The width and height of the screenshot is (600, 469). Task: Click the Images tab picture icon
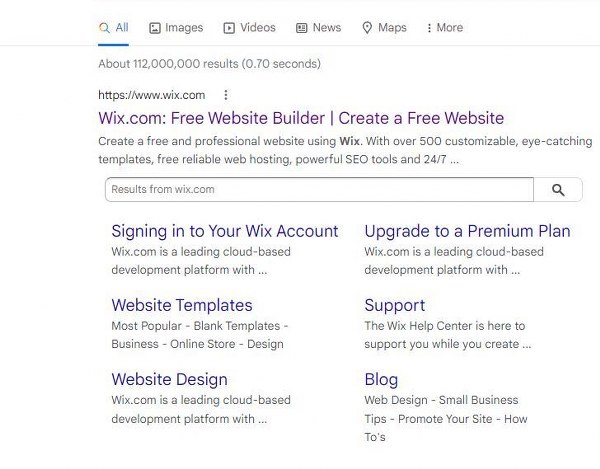155,28
